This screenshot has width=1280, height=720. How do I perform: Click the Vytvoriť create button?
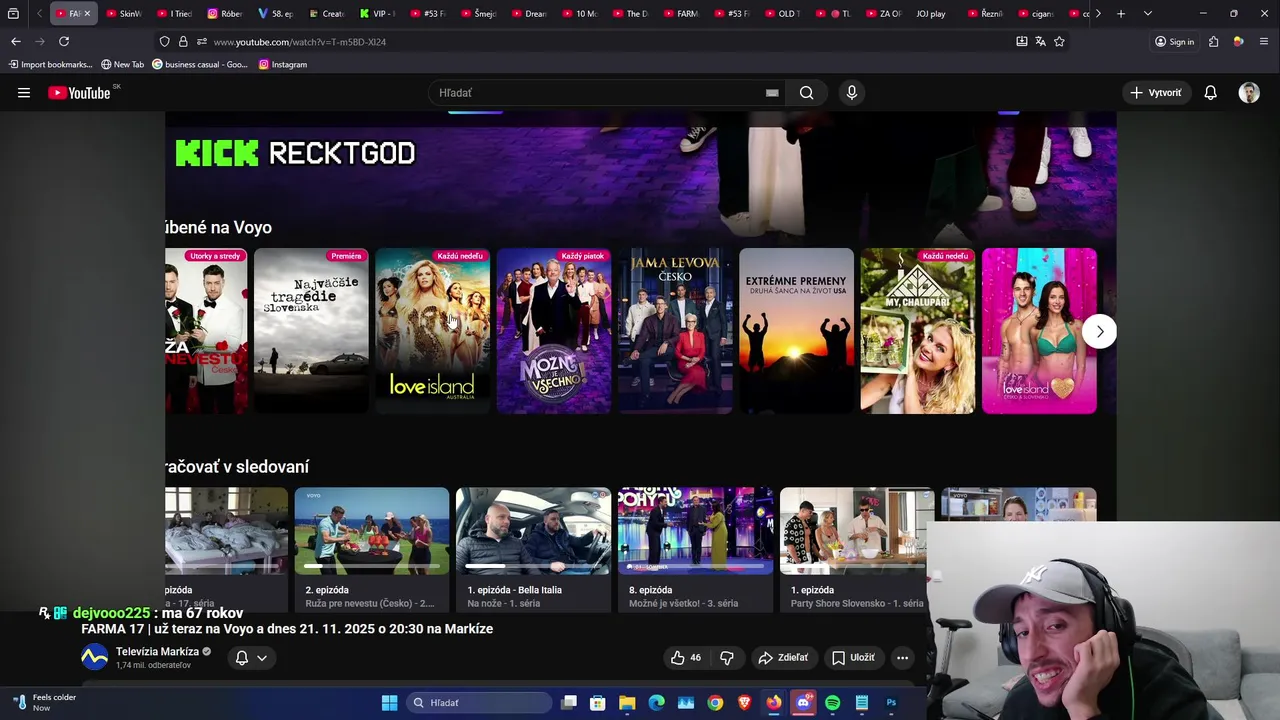[x=1156, y=93]
